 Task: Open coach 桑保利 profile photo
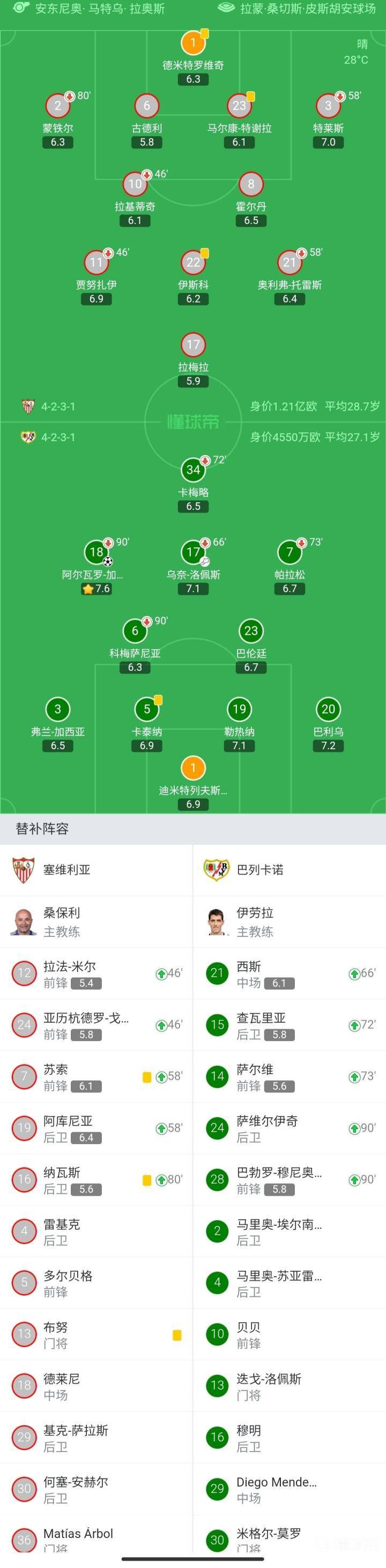click(x=24, y=921)
